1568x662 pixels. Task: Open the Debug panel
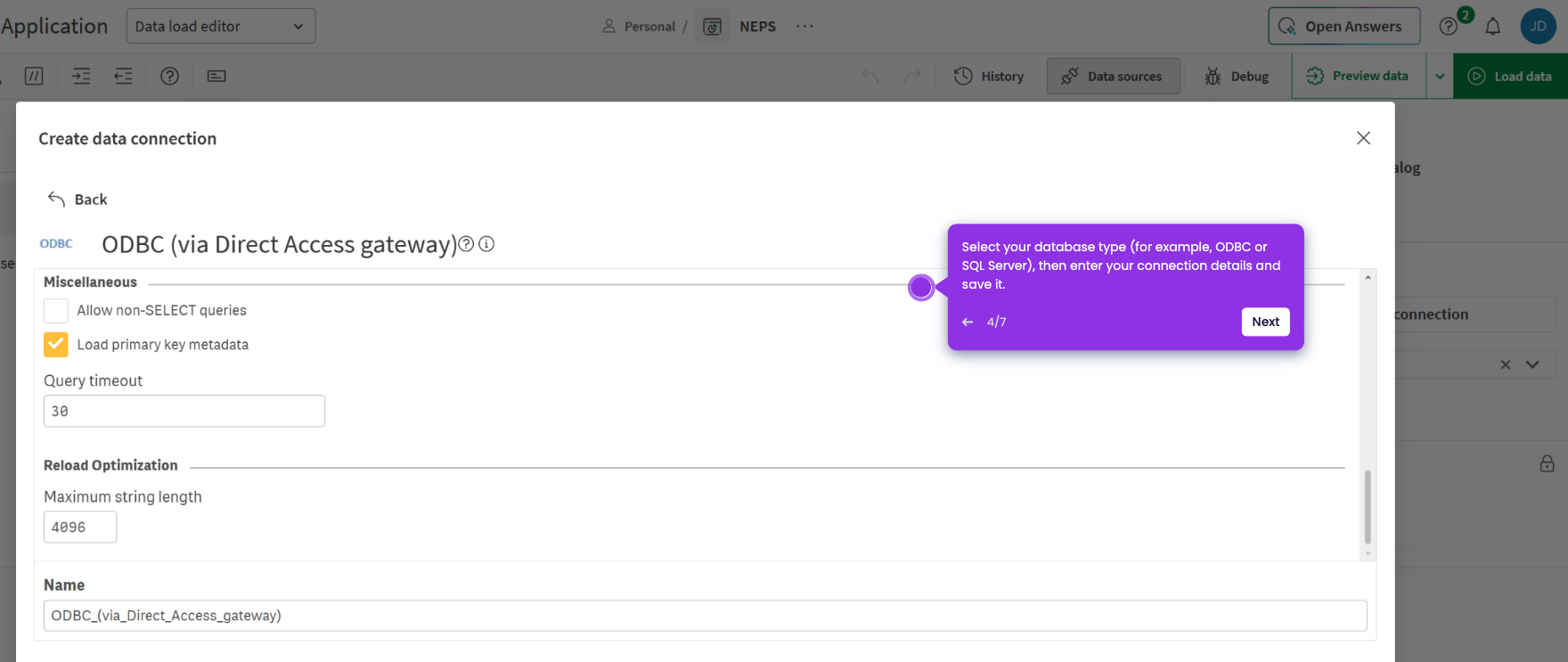1237,76
